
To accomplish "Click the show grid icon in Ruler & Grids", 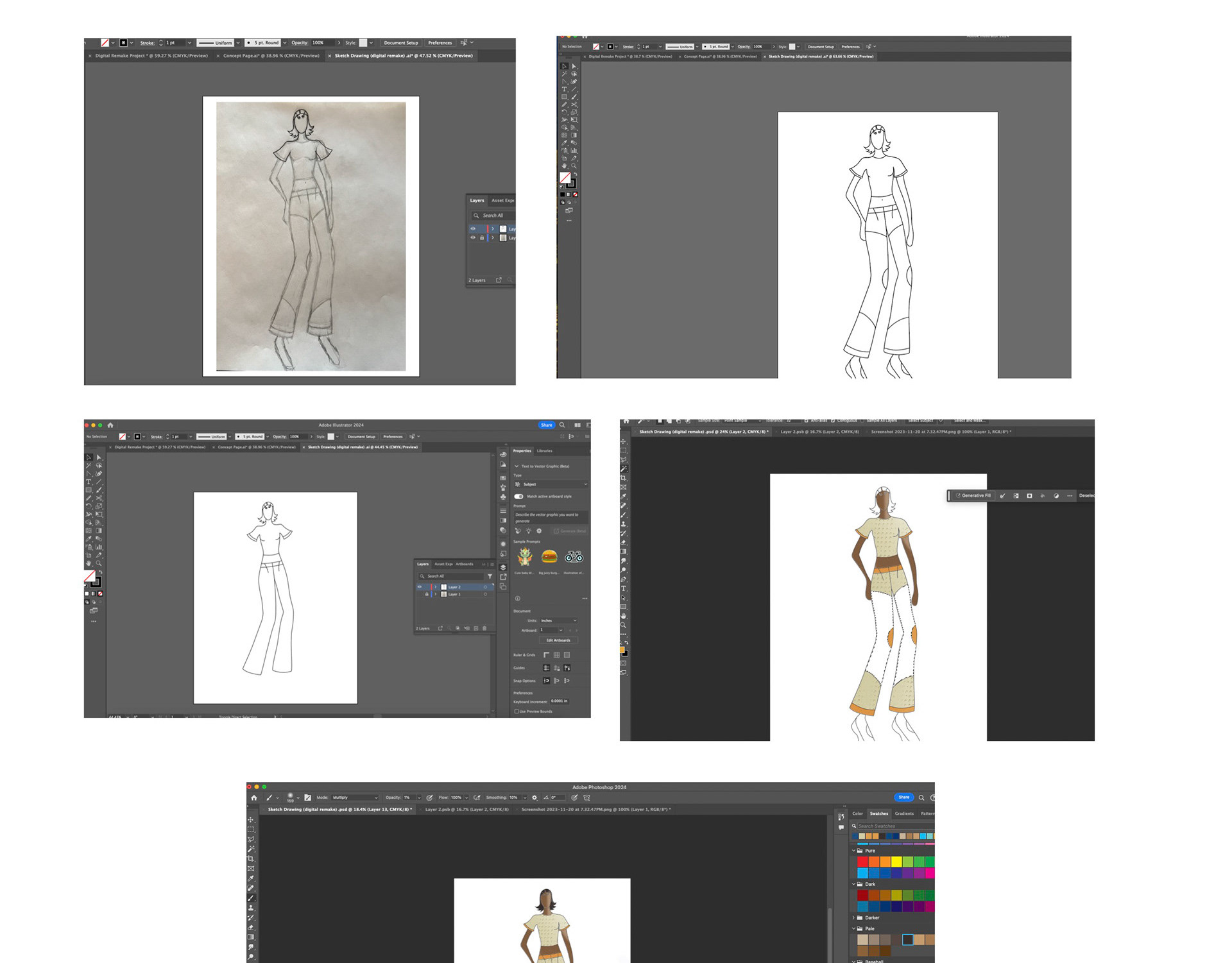I will click(x=556, y=655).
